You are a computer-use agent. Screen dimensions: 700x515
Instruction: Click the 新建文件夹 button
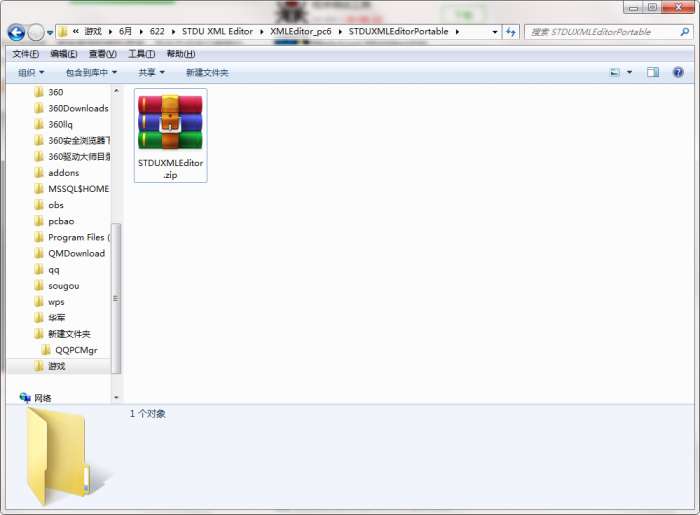pos(207,72)
